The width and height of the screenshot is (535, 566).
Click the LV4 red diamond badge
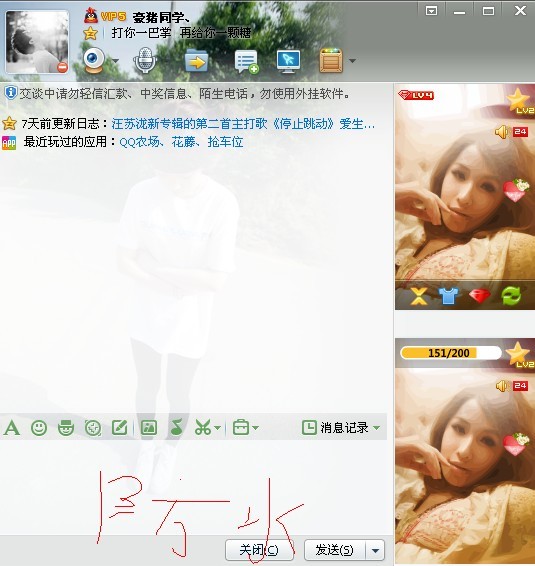(x=416, y=95)
